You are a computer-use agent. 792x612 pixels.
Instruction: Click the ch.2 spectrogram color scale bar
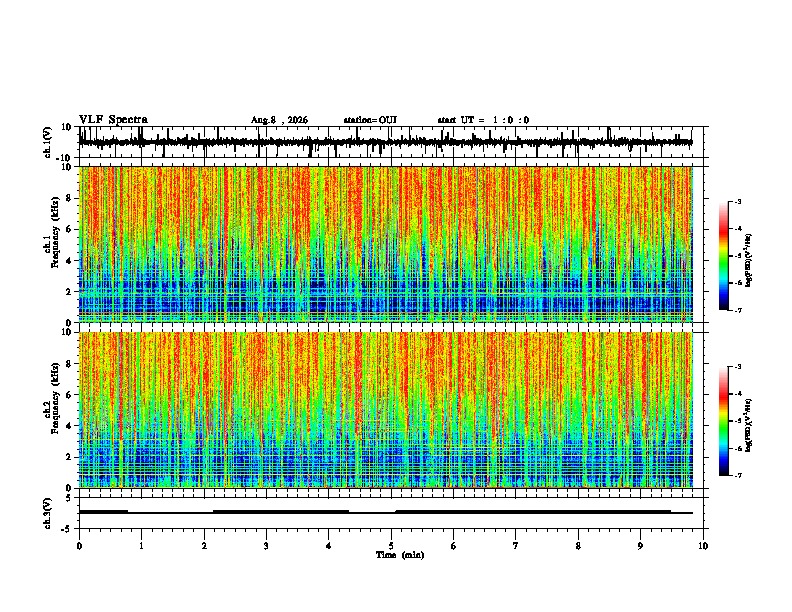point(723,421)
